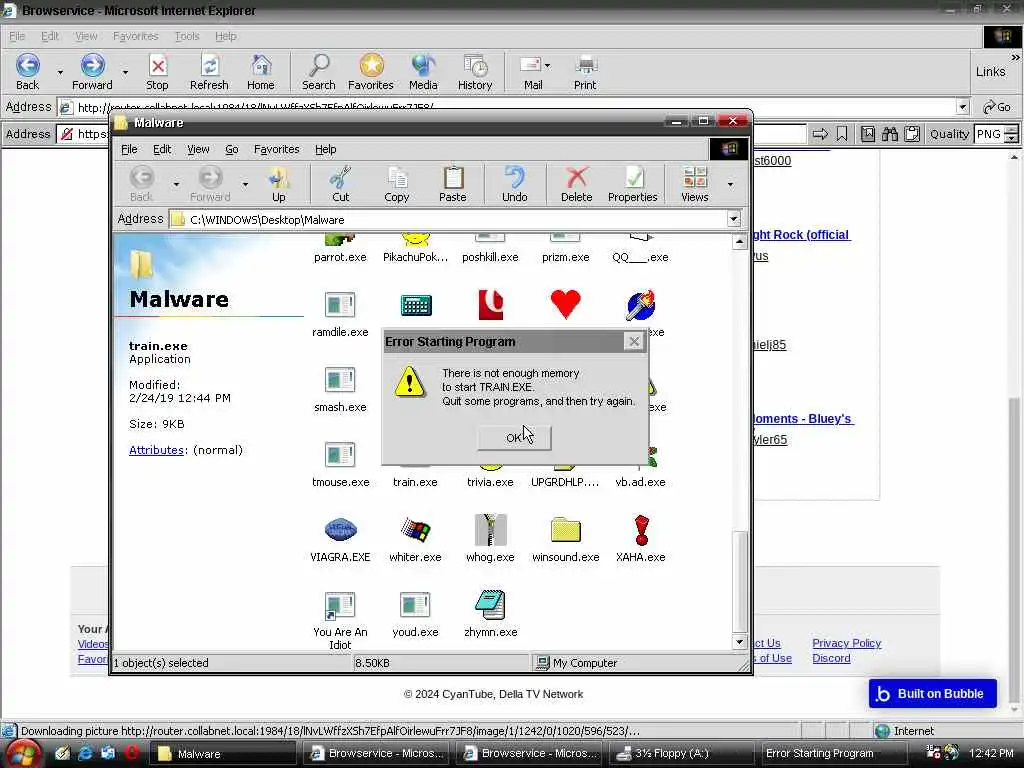
Task: Click the Malware list scroll up arrow
Action: [739, 242]
